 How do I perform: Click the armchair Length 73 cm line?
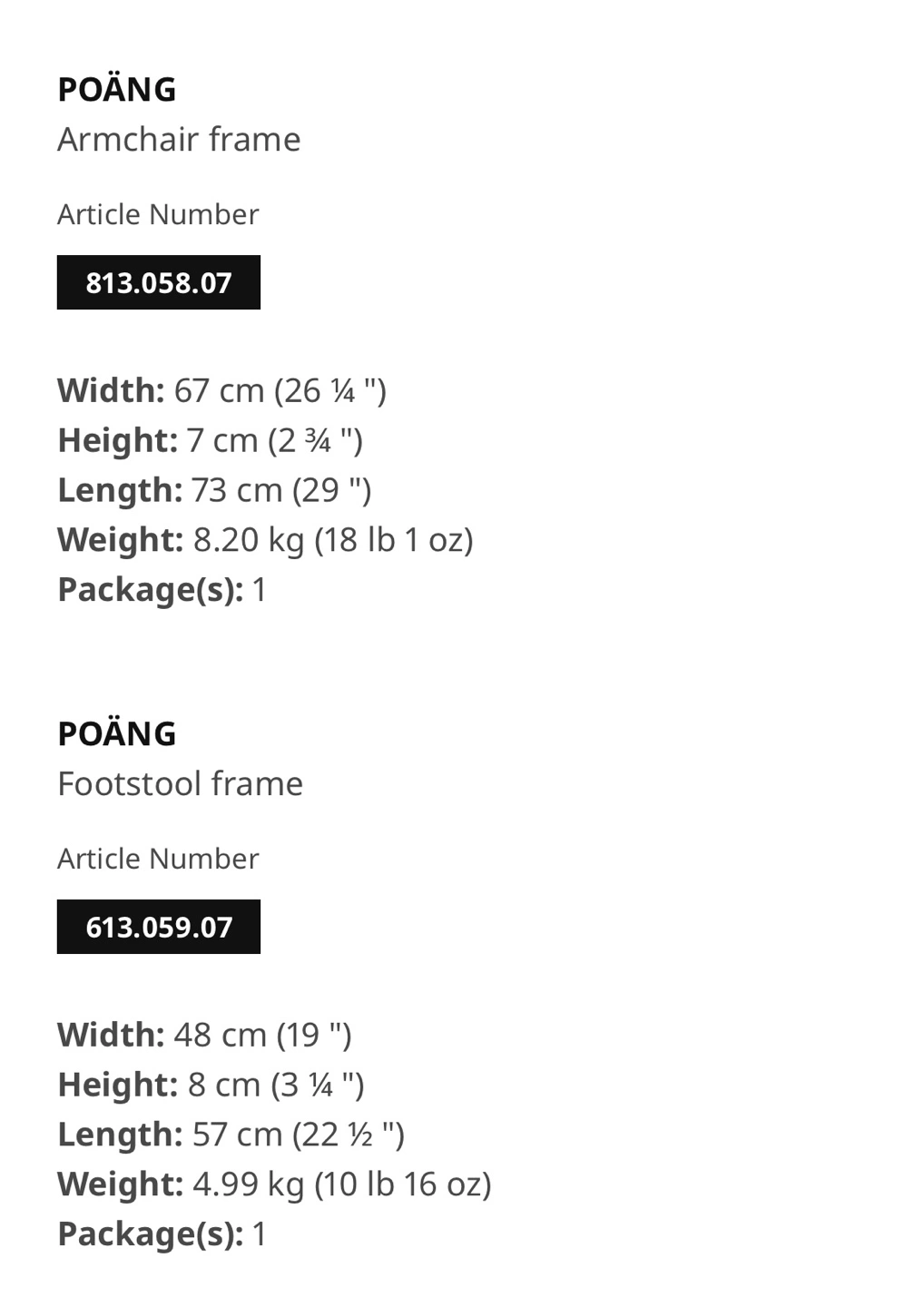(x=214, y=490)
